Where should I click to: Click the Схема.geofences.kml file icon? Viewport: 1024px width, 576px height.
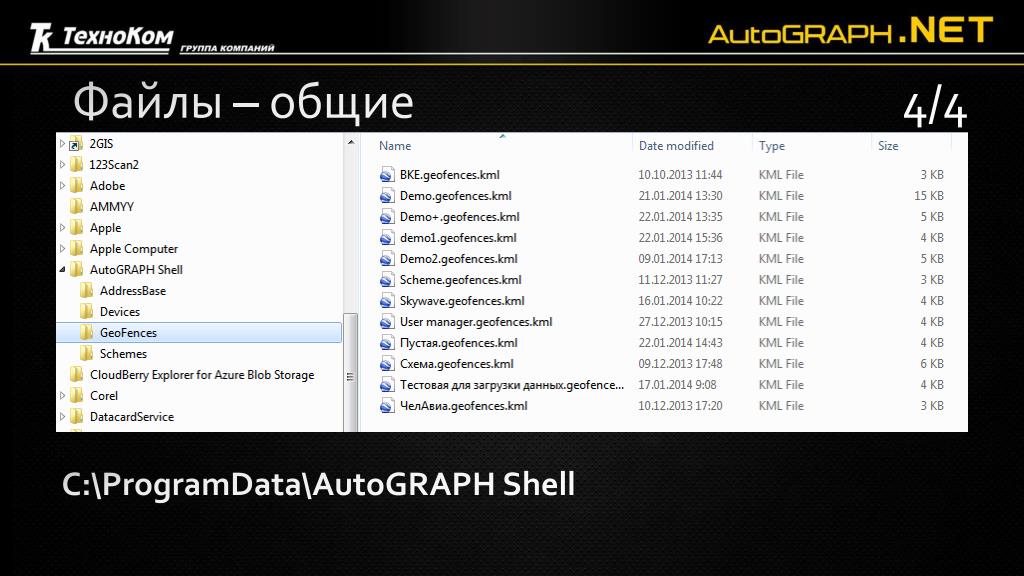(387, 364)
